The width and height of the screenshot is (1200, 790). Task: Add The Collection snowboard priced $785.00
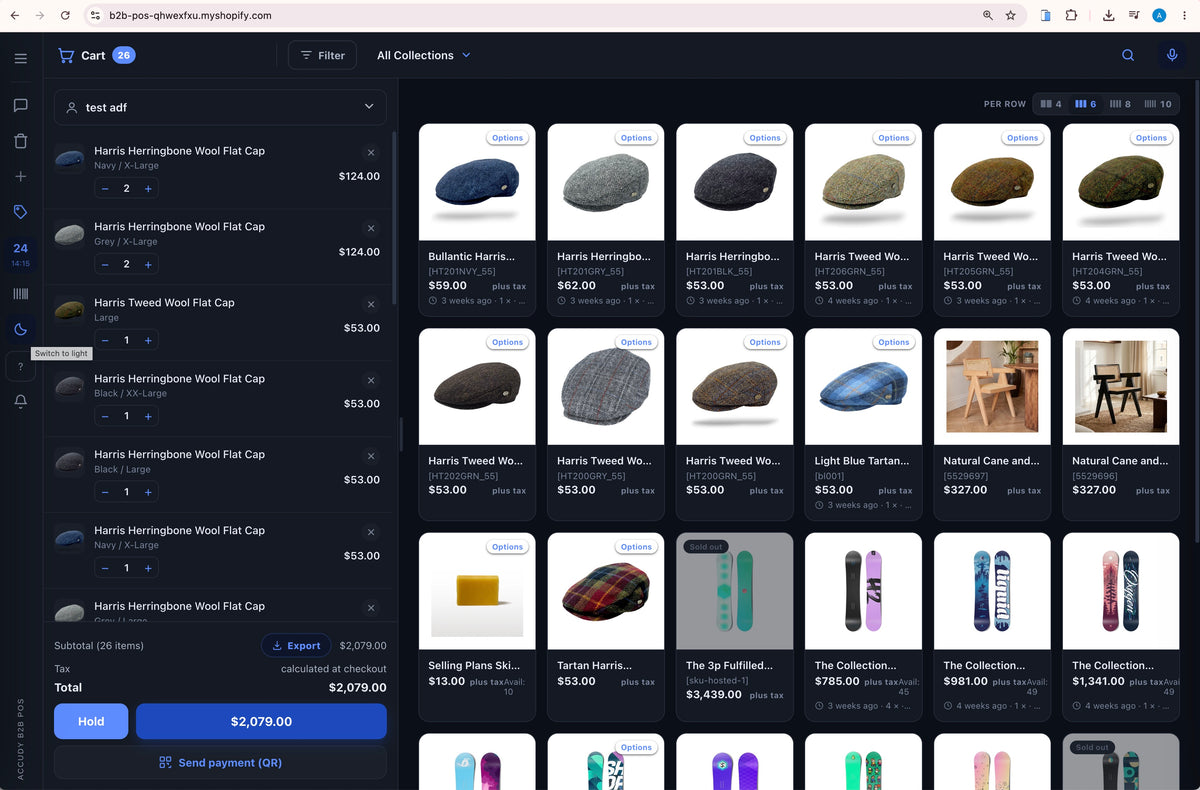(863, 626)
